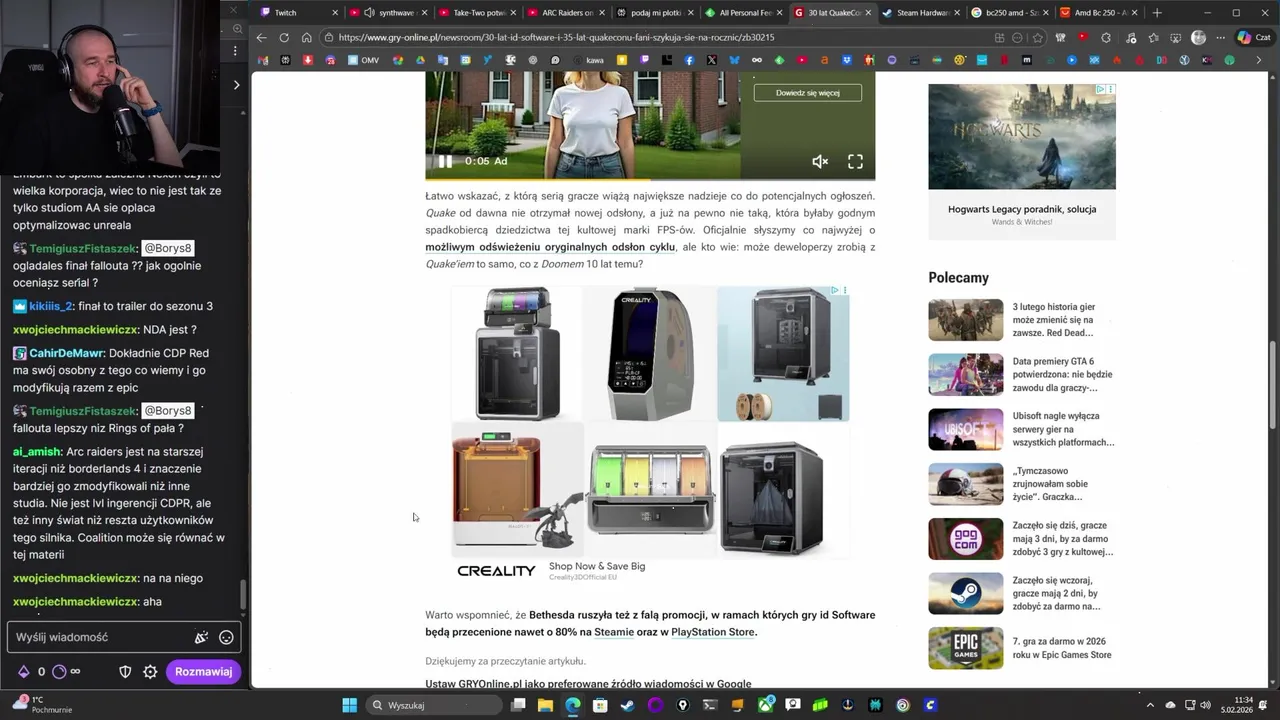Show hidden system tray icons chevron
The height and width of the screenshot is (720, 1280).
click(1151, 705)
